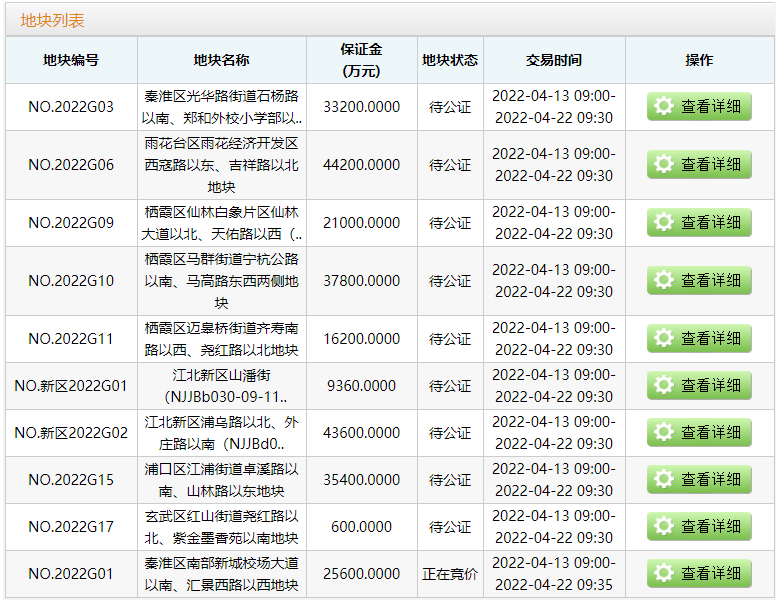Click 查看详细 for NO.新区2022G01
778x600 pixels.
(x=699, y=386)
